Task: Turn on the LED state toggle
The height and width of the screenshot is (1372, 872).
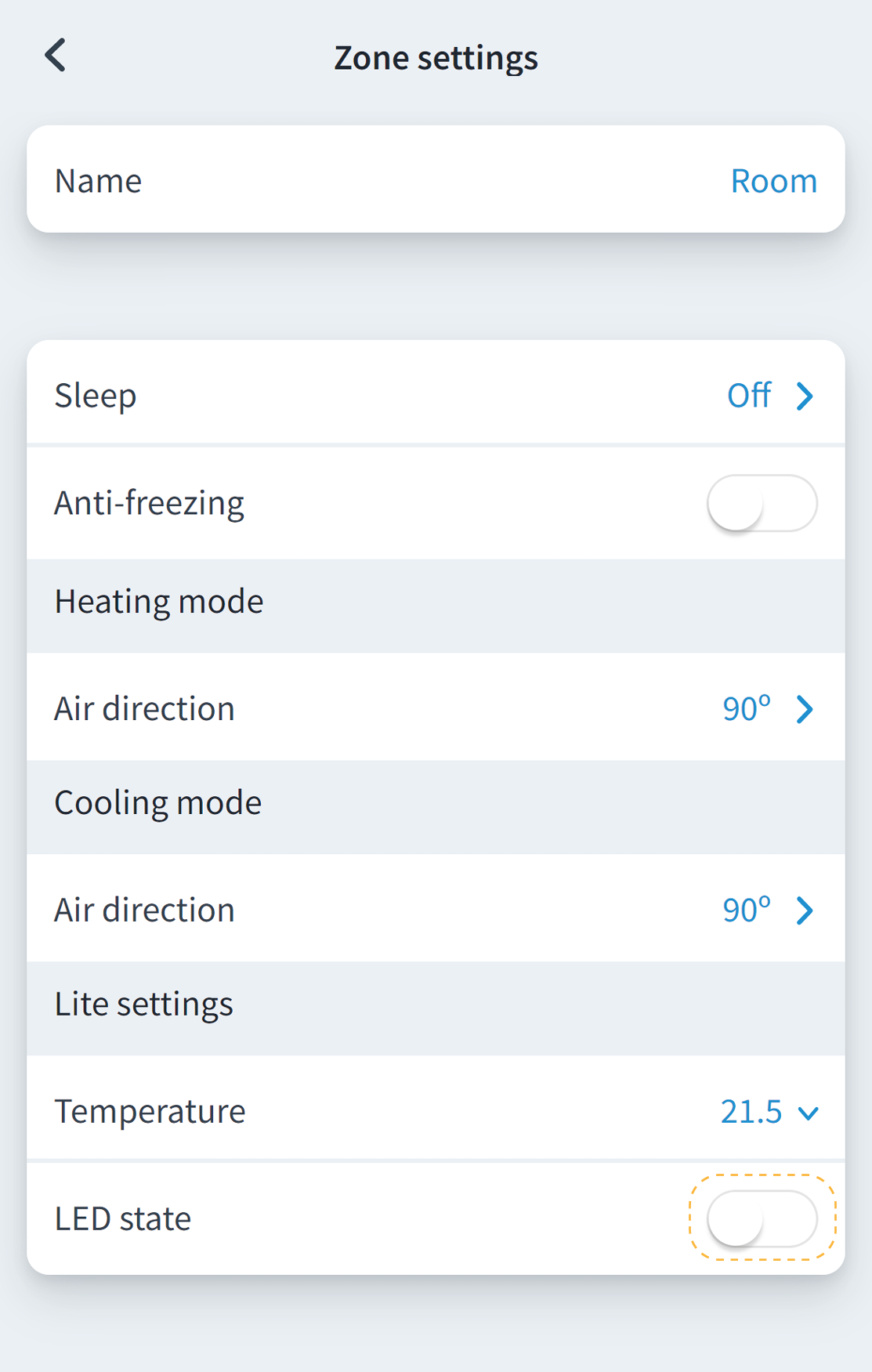Action: pos(762,1218)
